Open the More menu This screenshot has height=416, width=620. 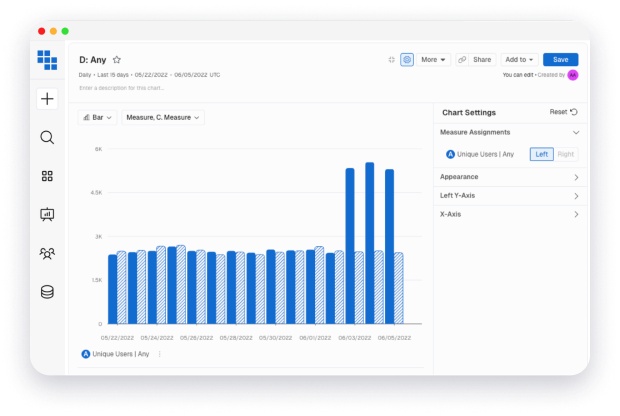(434, 60)
